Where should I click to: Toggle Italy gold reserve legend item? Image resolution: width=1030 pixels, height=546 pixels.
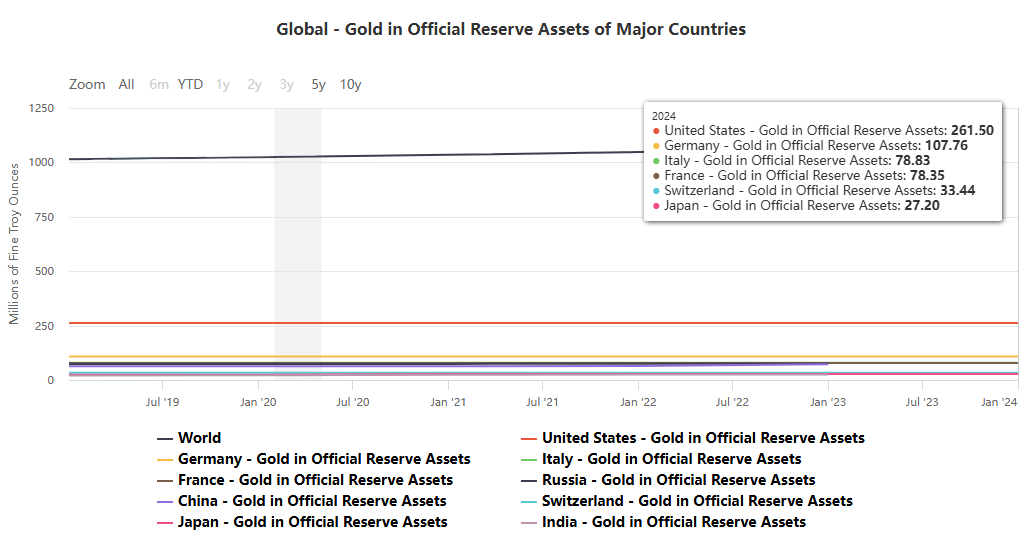671,459
